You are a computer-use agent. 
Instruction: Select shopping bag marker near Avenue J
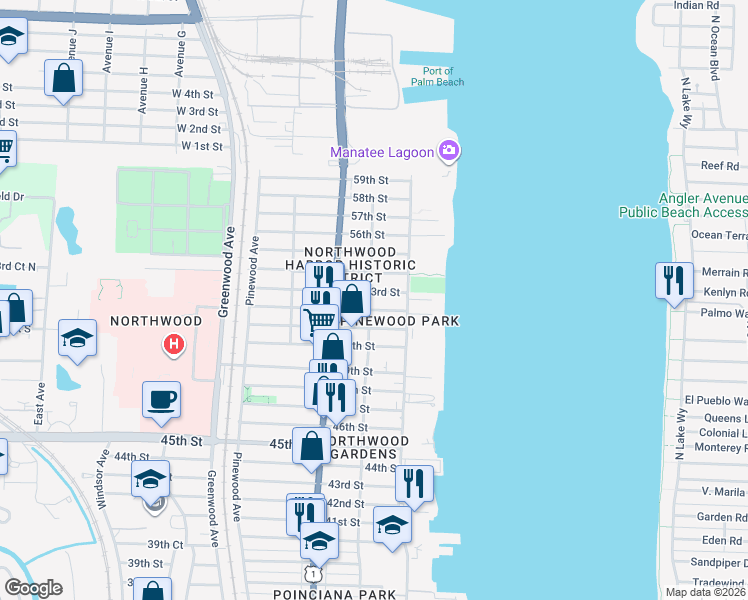click(x=63, y=79)
